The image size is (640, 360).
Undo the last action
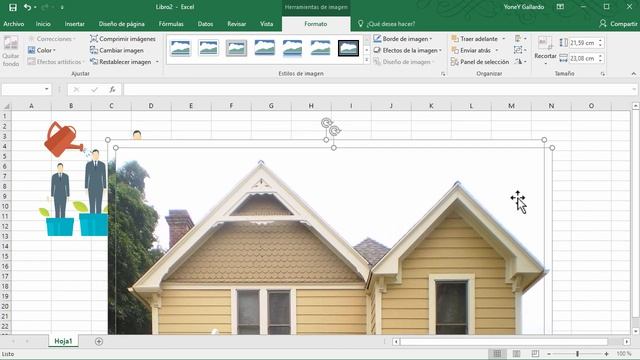click(x=27, y=7)
